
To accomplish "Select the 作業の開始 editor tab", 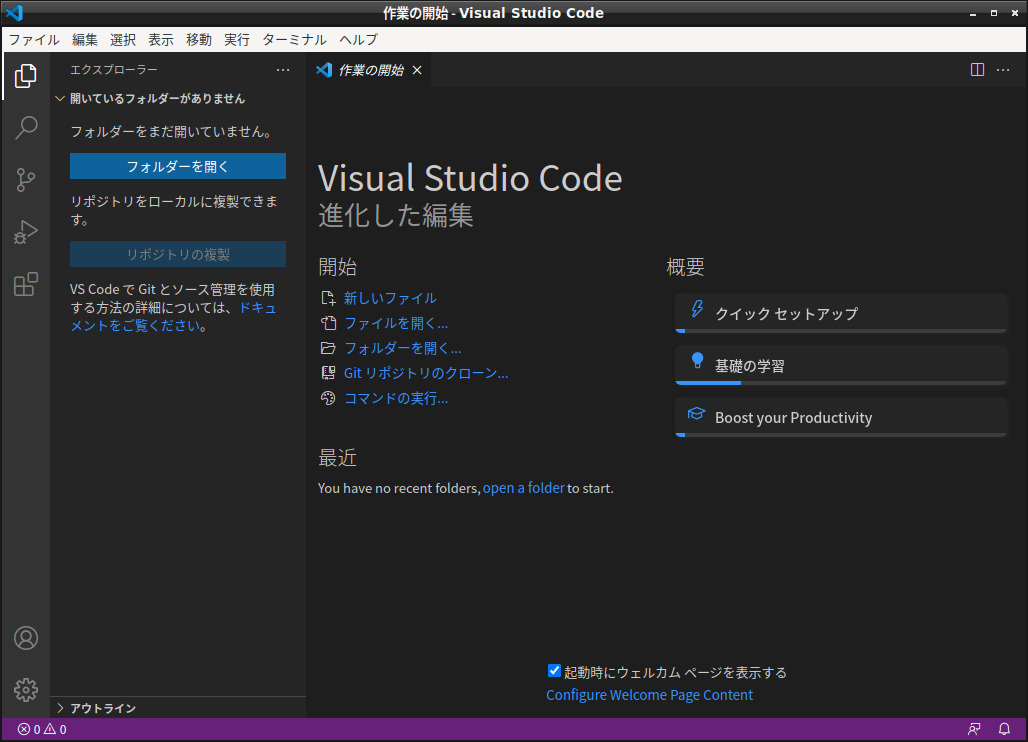I will pyautogui.click(x=369, y=70).
